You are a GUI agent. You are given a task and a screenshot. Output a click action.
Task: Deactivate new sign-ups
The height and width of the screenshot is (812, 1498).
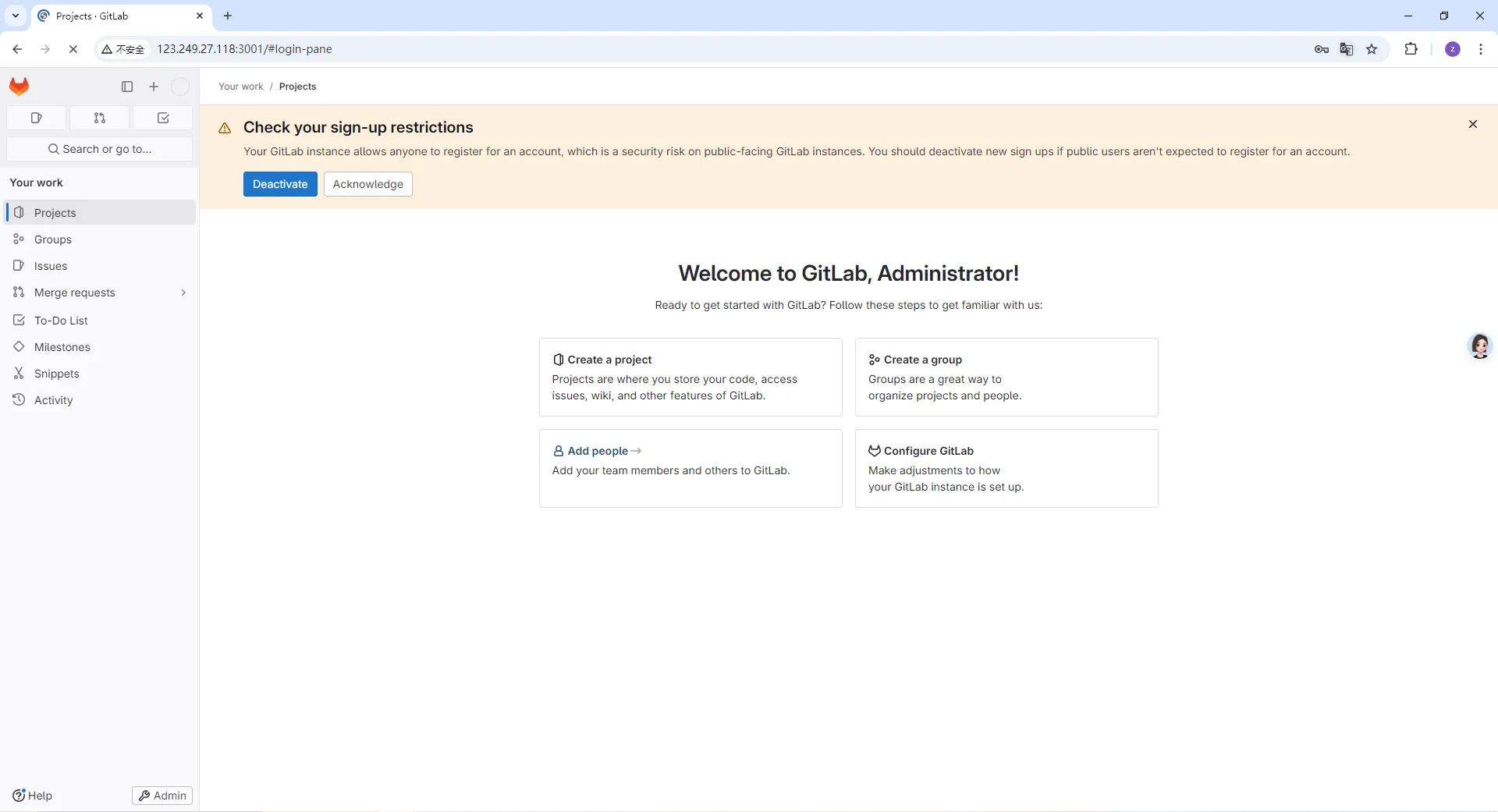[280, 184]
